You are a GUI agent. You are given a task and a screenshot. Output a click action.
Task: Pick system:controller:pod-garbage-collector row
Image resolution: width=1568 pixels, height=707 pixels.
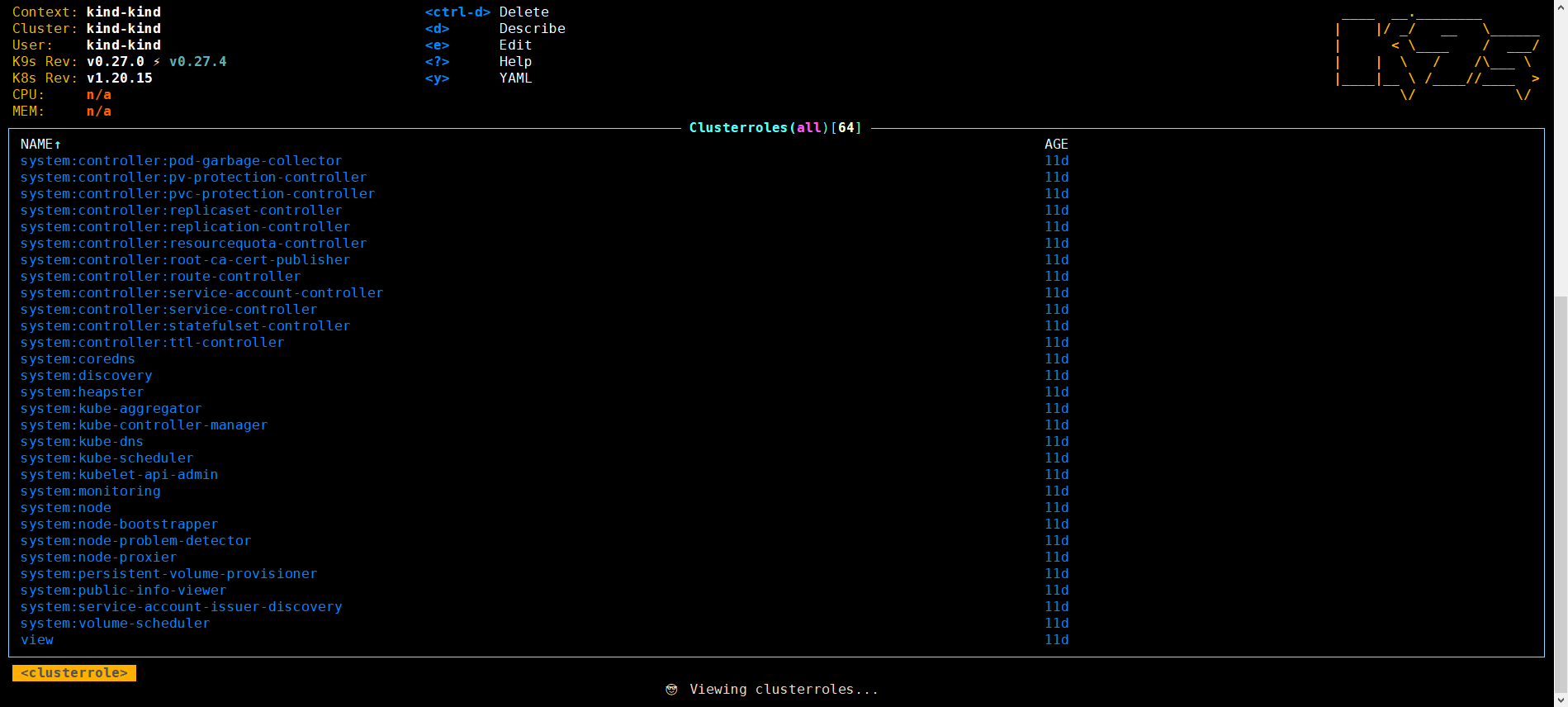coord(181,161)
